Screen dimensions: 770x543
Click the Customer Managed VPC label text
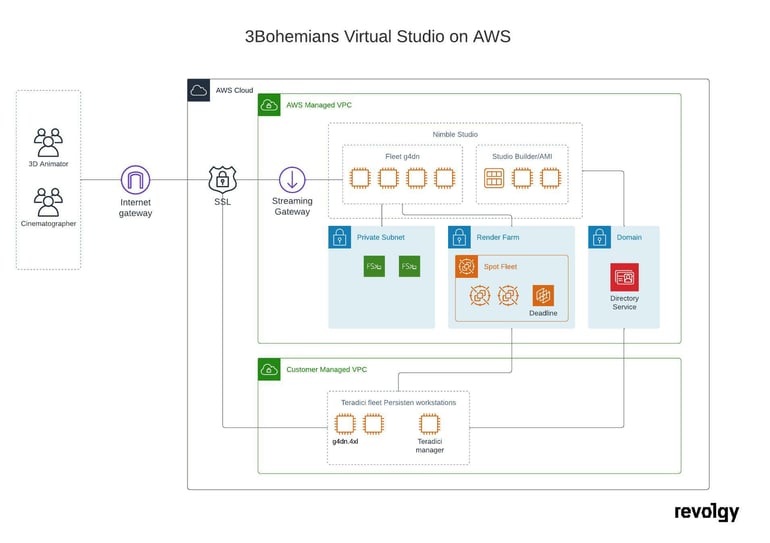tap(327, 369)
